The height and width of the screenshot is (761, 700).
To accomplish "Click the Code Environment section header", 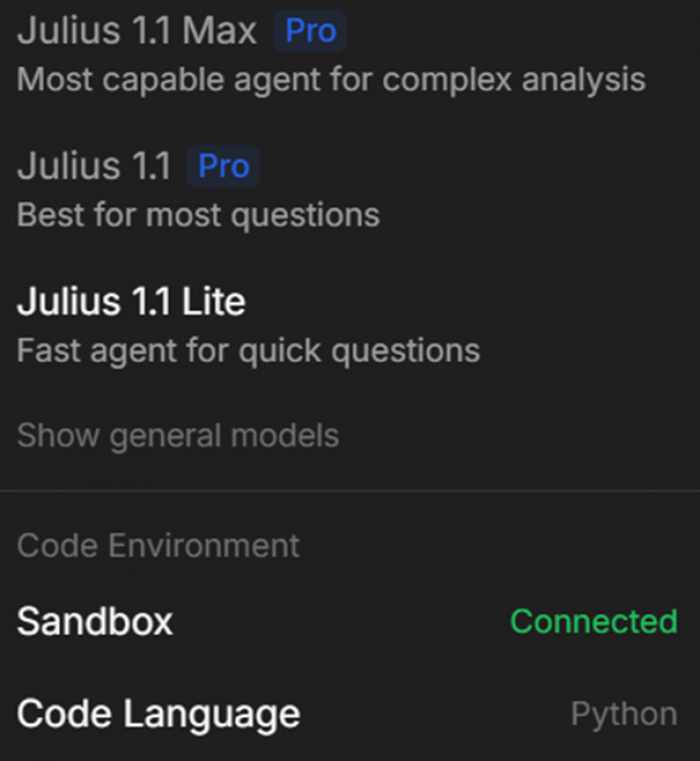I will pos(158,545).
